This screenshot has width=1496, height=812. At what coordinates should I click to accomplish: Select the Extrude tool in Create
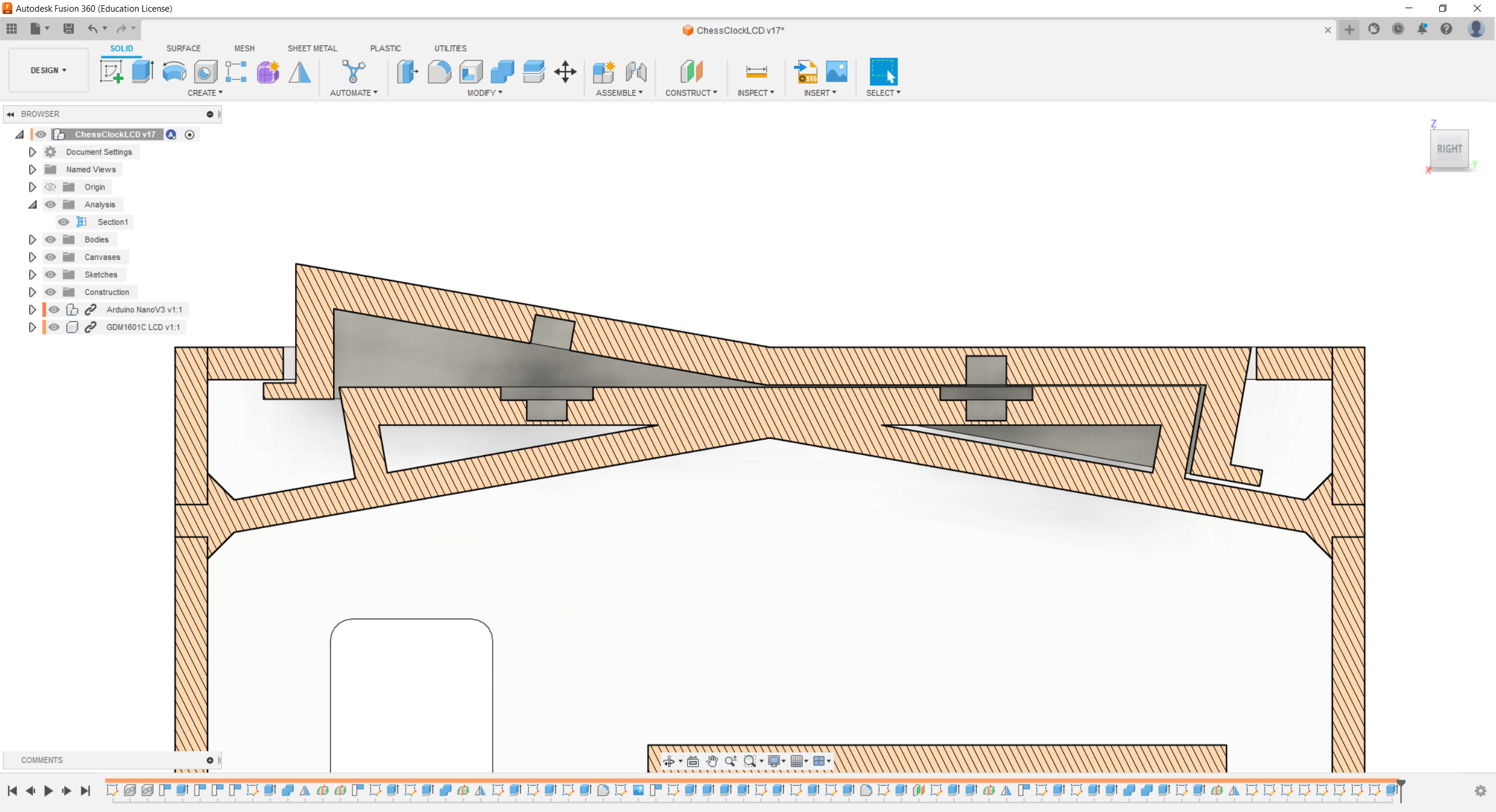point(142,71)
